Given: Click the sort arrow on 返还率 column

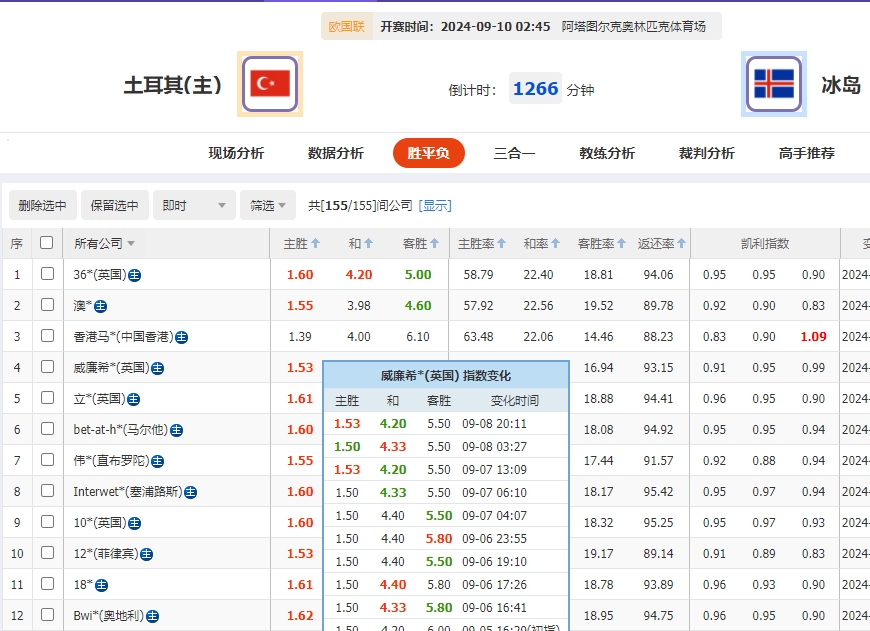Looking at the screenshot, I should [x=679, y=243].
